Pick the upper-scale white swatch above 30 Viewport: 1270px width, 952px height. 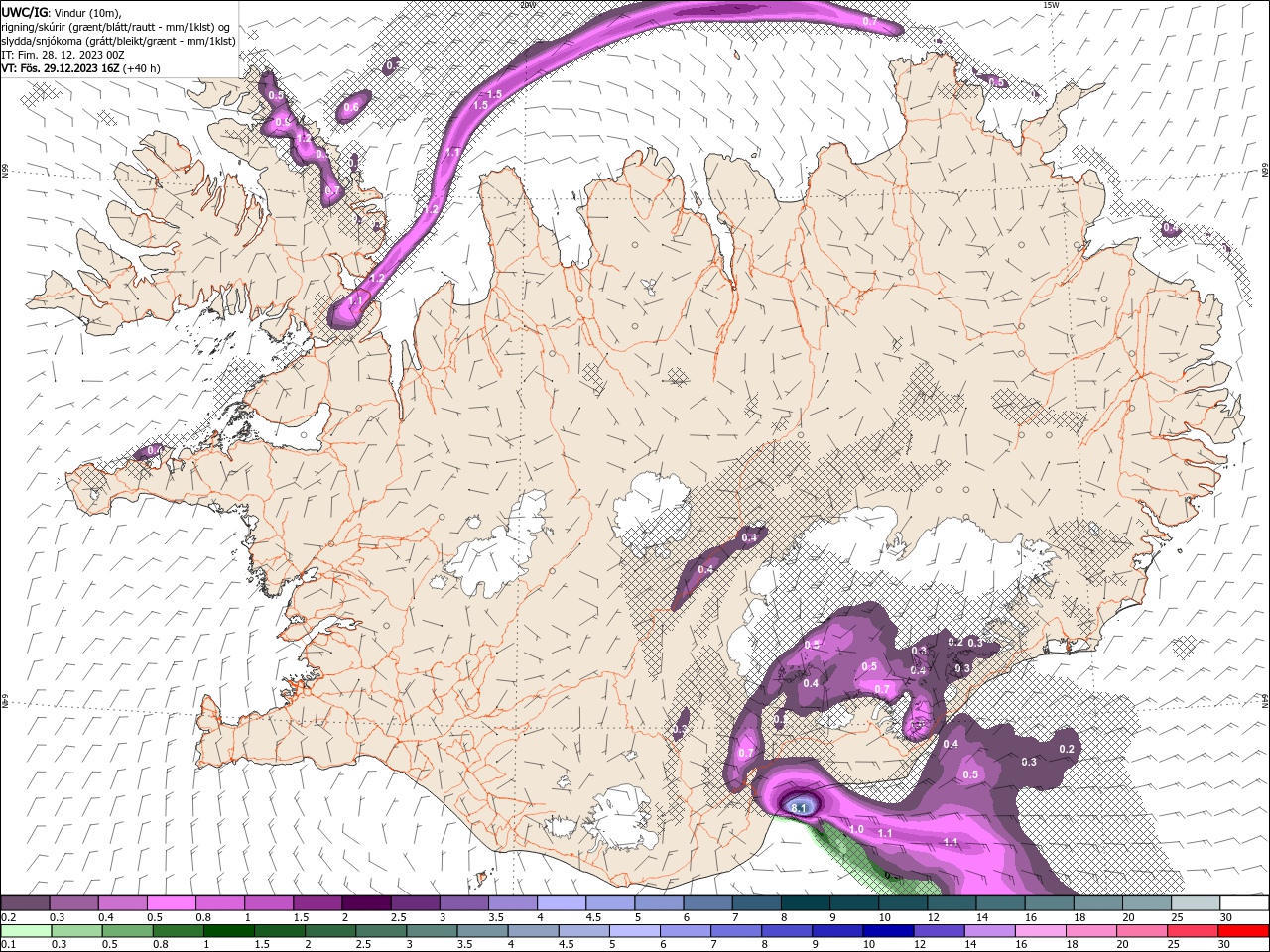tap(1244, 903)
